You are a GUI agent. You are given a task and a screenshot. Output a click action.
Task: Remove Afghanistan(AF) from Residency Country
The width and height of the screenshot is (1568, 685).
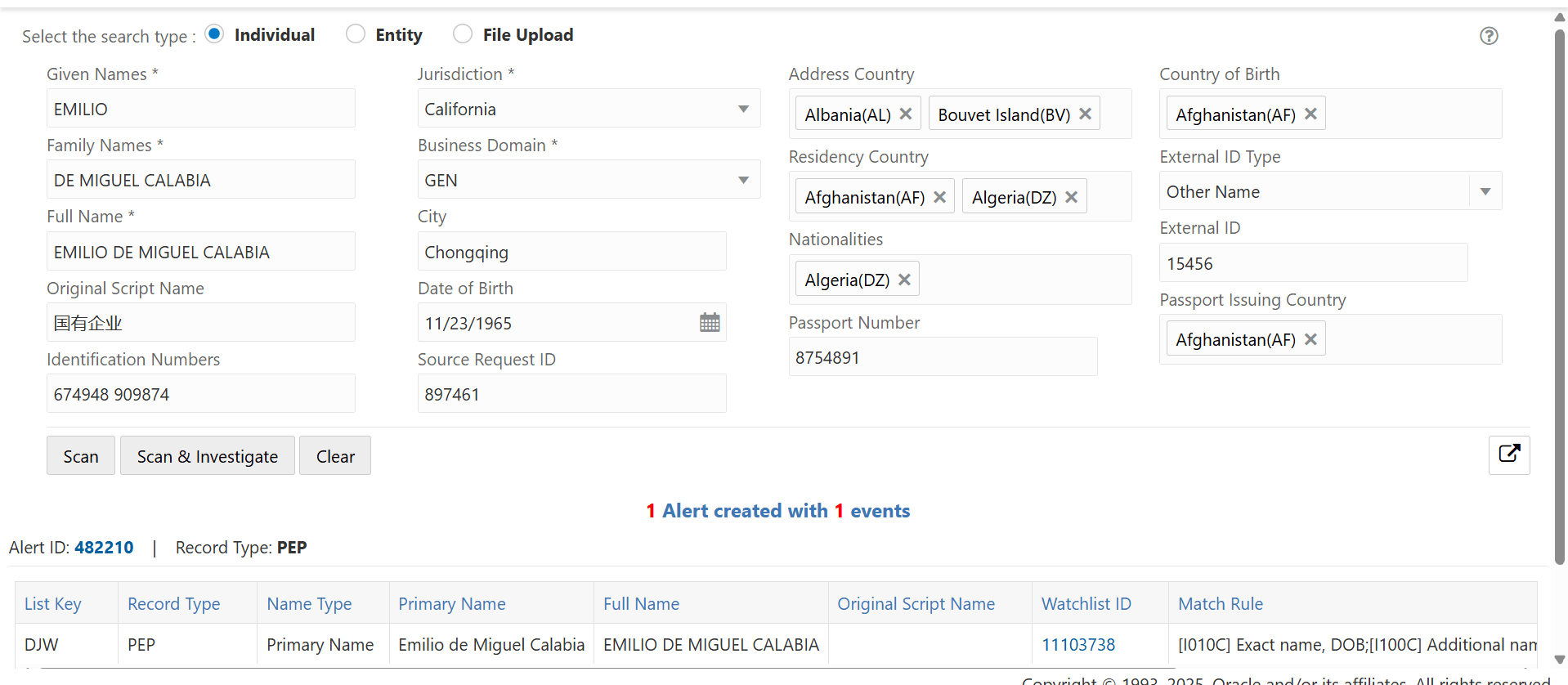pyautogui.click(x=939, y=197)
